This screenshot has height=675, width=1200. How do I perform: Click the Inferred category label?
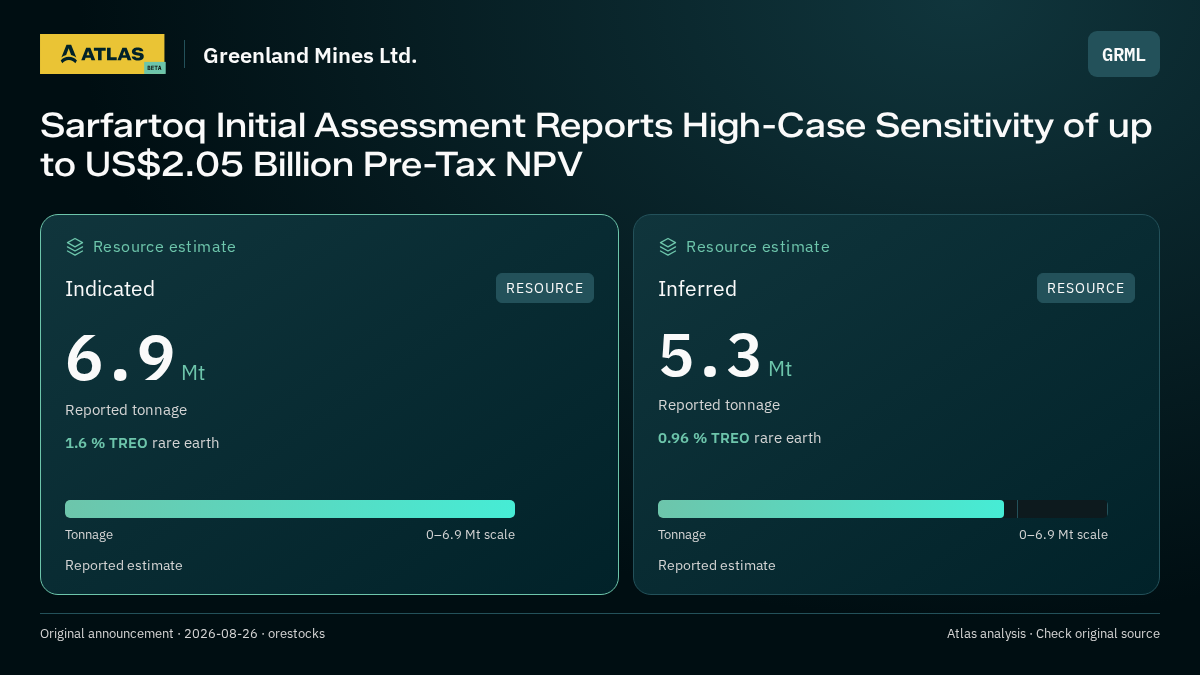[697, 289]
